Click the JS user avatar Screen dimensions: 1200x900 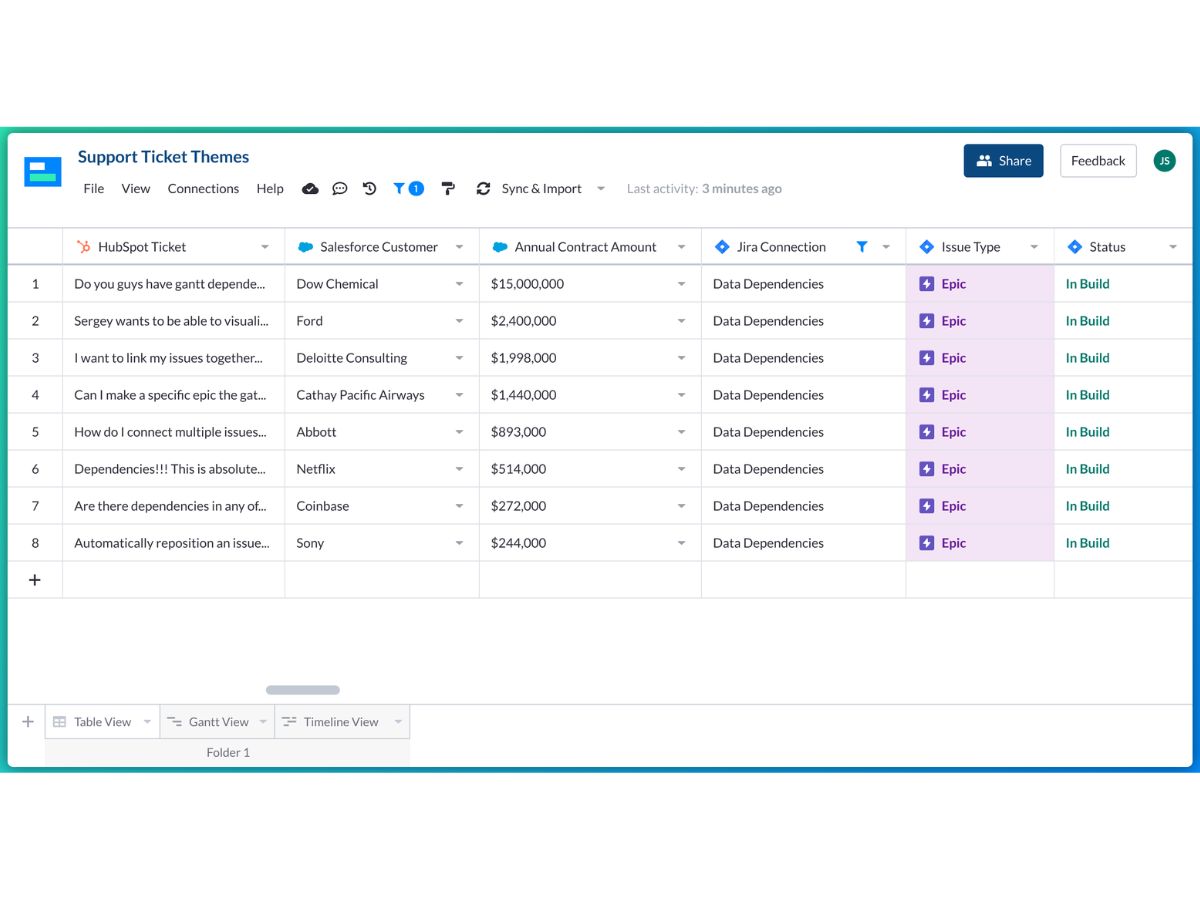[x=1164, y=161]
